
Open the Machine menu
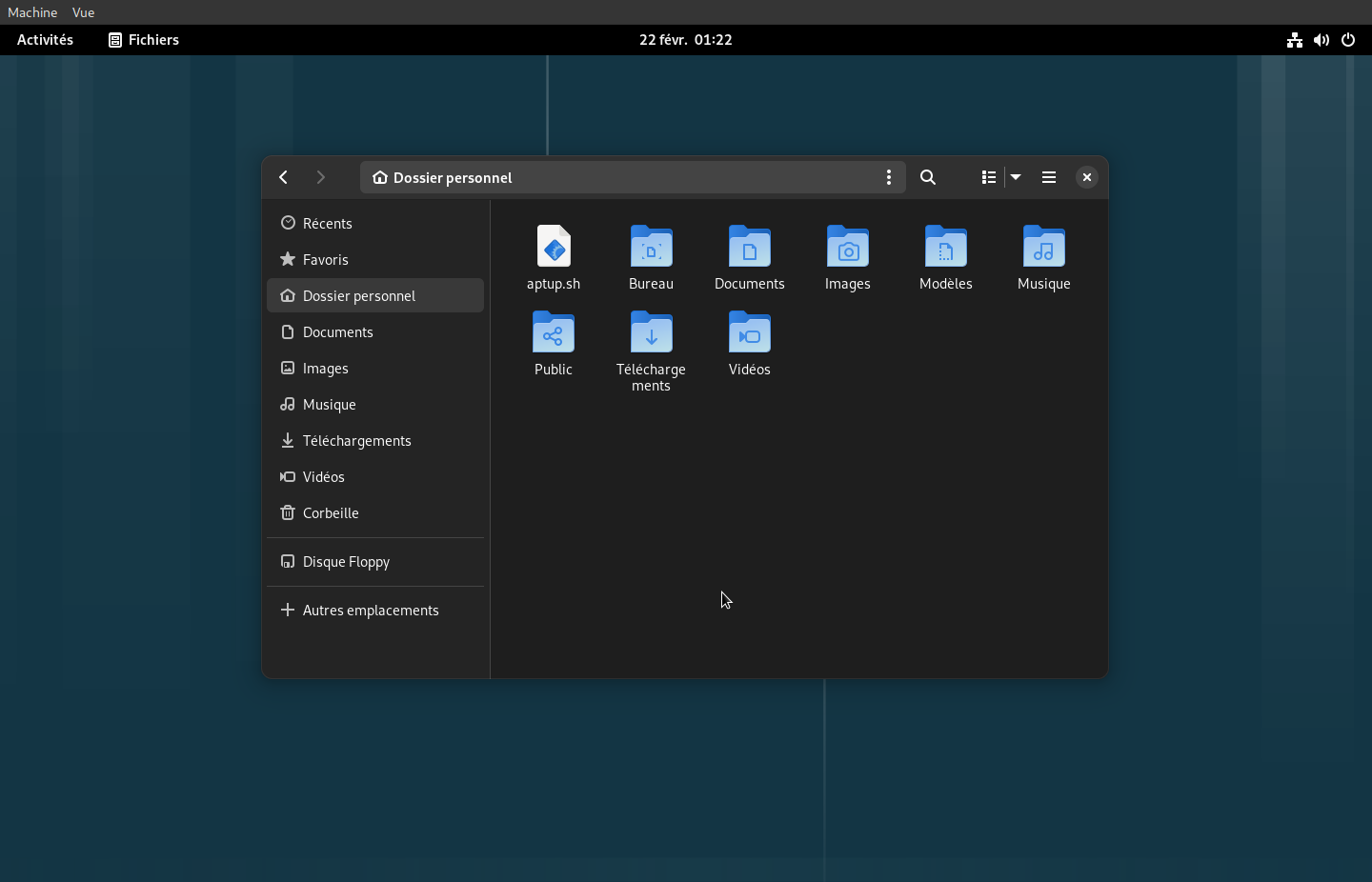pyautogui.click(x=32, y=12)
